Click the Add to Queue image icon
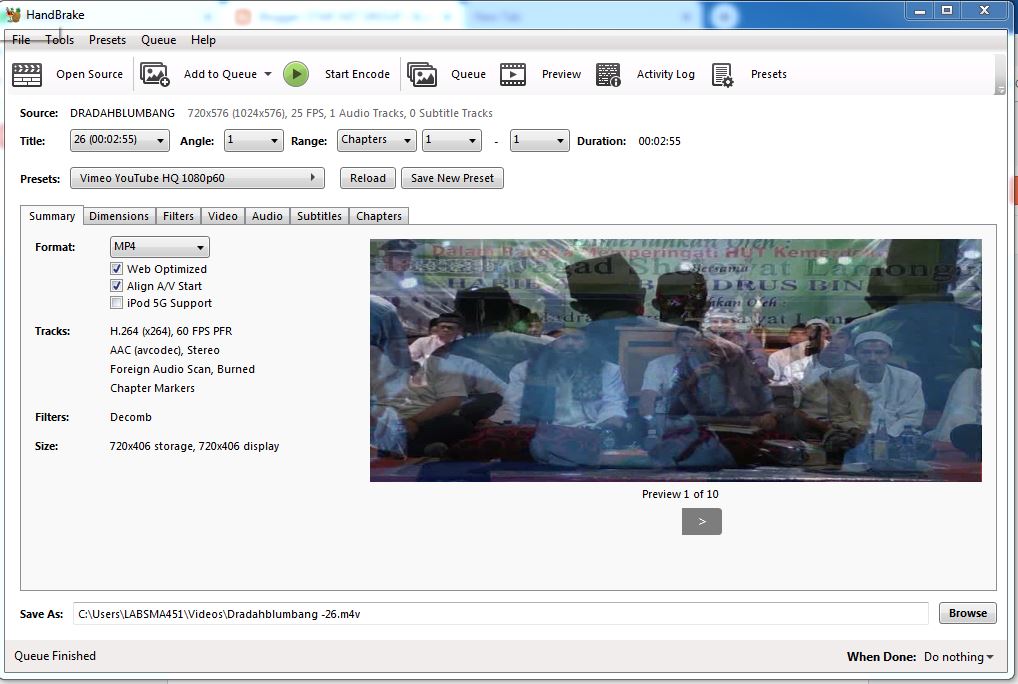This screenshot has width=1018, height=684. [x=155, y=75]
